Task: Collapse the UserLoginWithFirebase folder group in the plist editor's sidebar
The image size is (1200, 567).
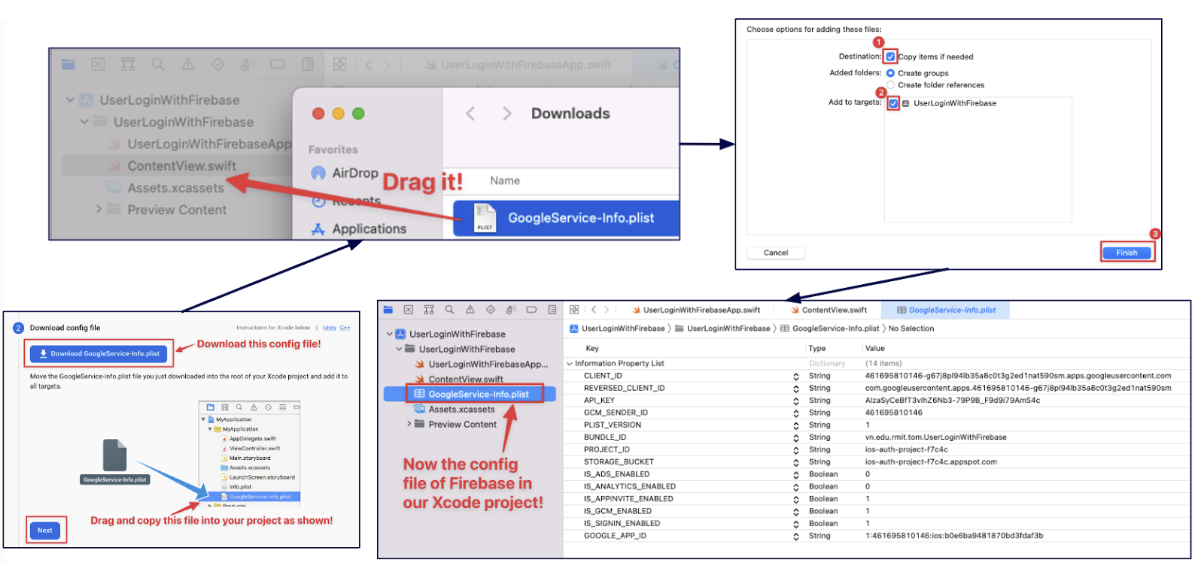Action: tap(399, 349)
